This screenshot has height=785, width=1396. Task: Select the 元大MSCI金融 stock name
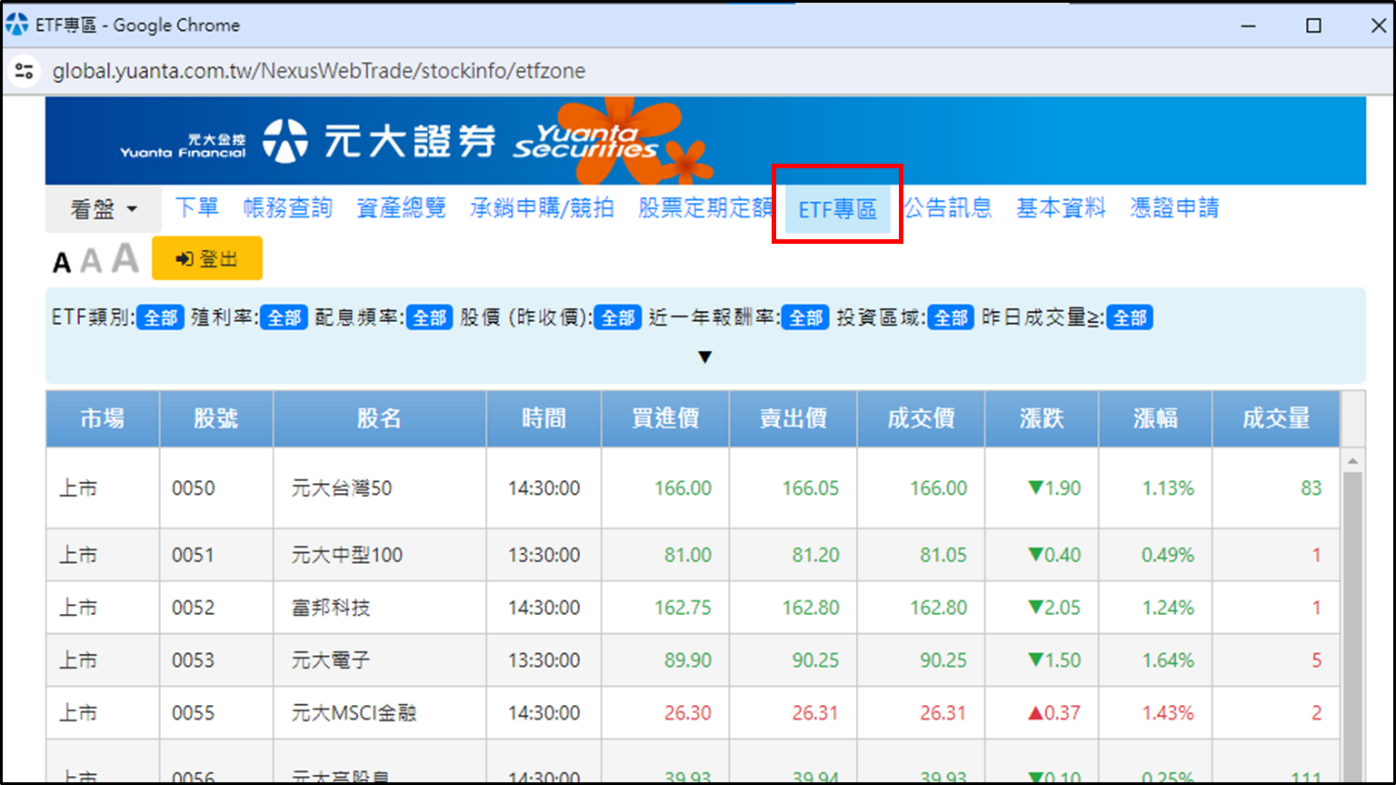[x=354, y=714]
